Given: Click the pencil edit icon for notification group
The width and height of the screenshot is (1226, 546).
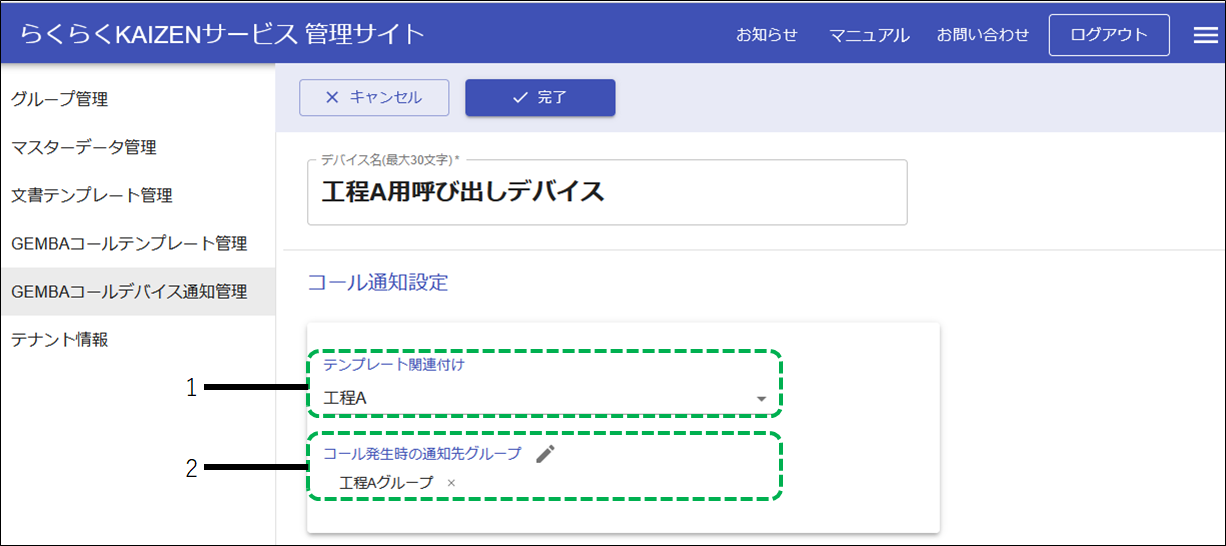Looking at the screenshot, I should click(544, 454).
